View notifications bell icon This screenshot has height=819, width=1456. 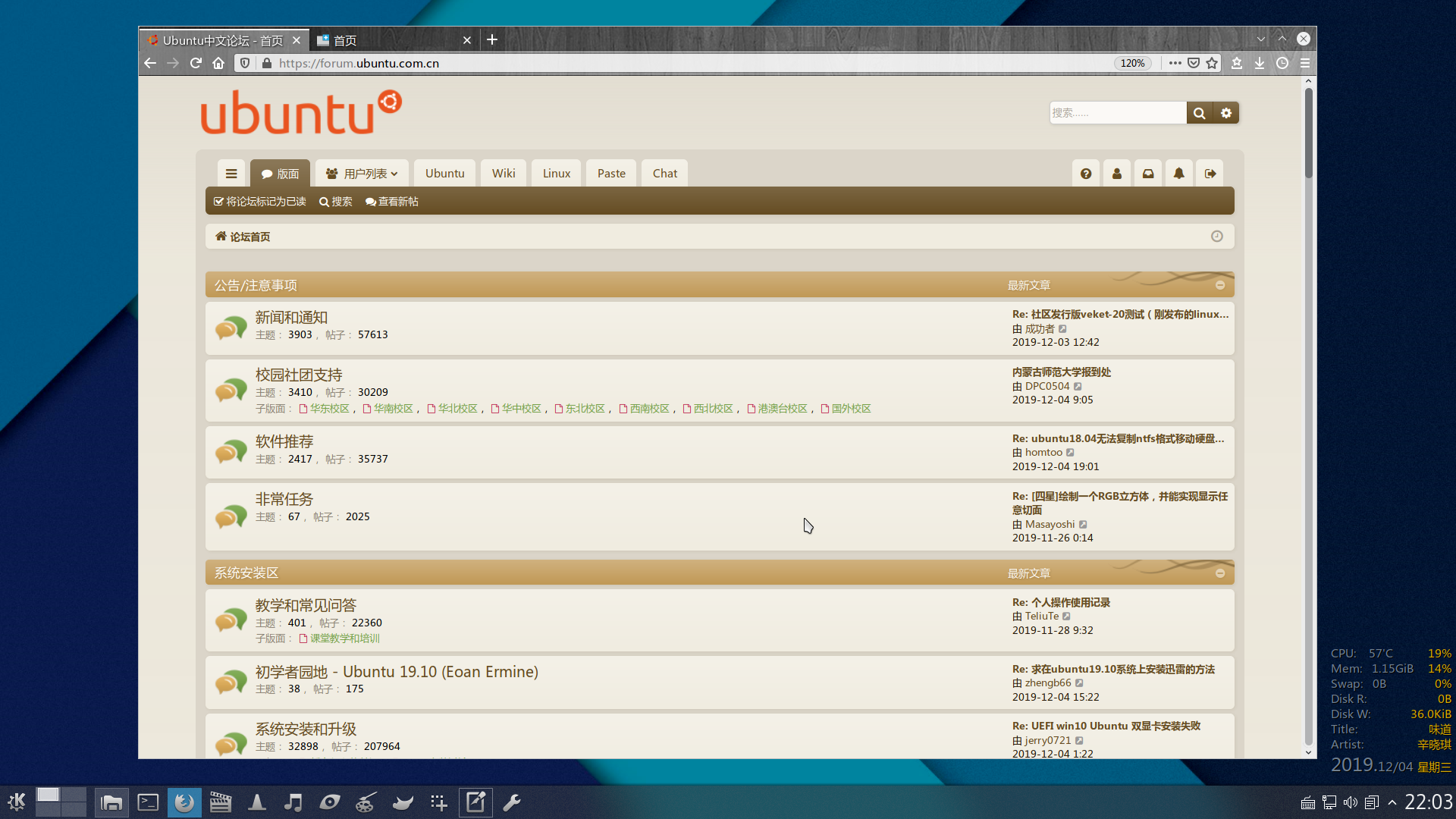(x=1179, y=174)
